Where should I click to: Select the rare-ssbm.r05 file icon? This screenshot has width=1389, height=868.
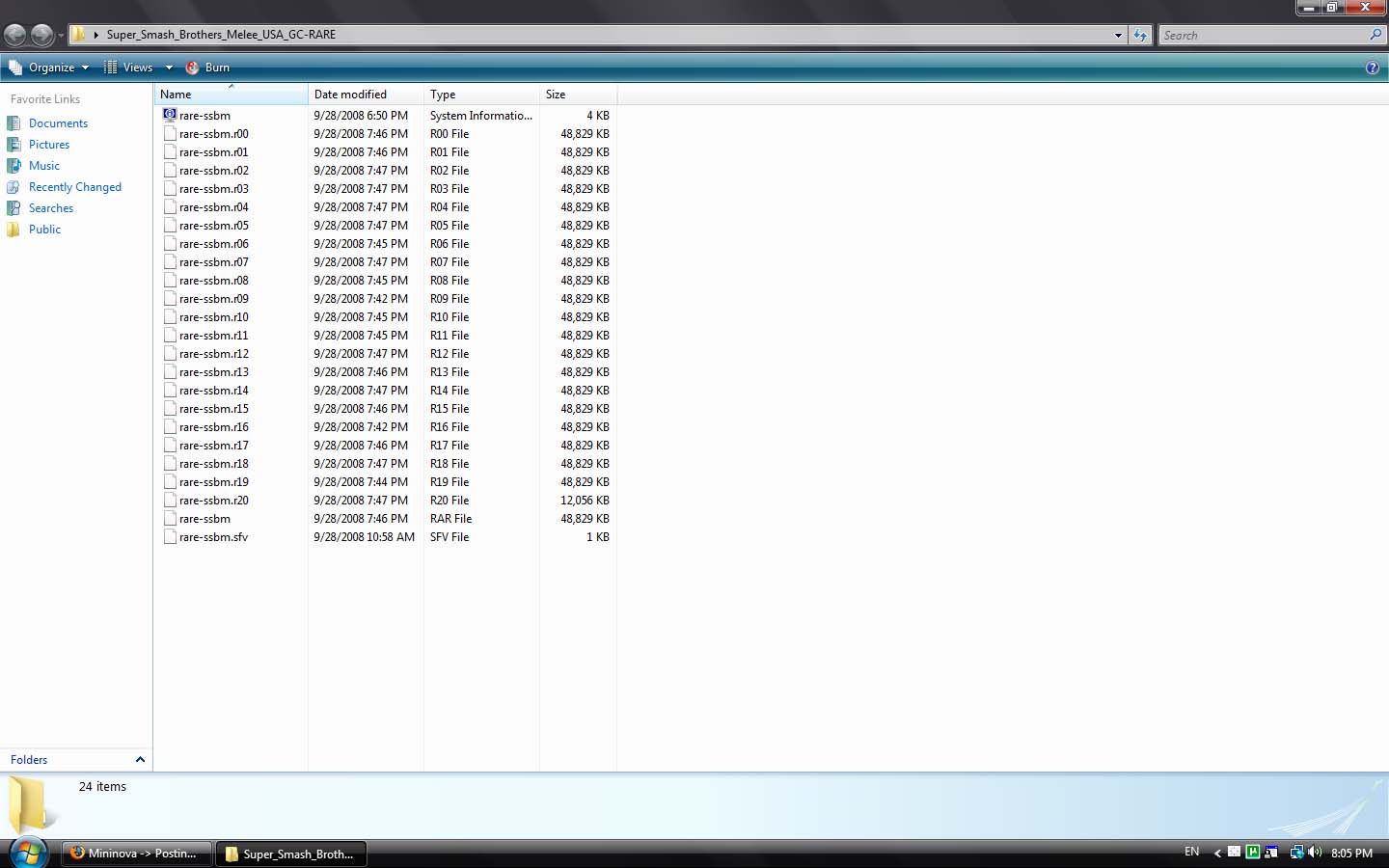pyautogui.click(x=170, y=226)
